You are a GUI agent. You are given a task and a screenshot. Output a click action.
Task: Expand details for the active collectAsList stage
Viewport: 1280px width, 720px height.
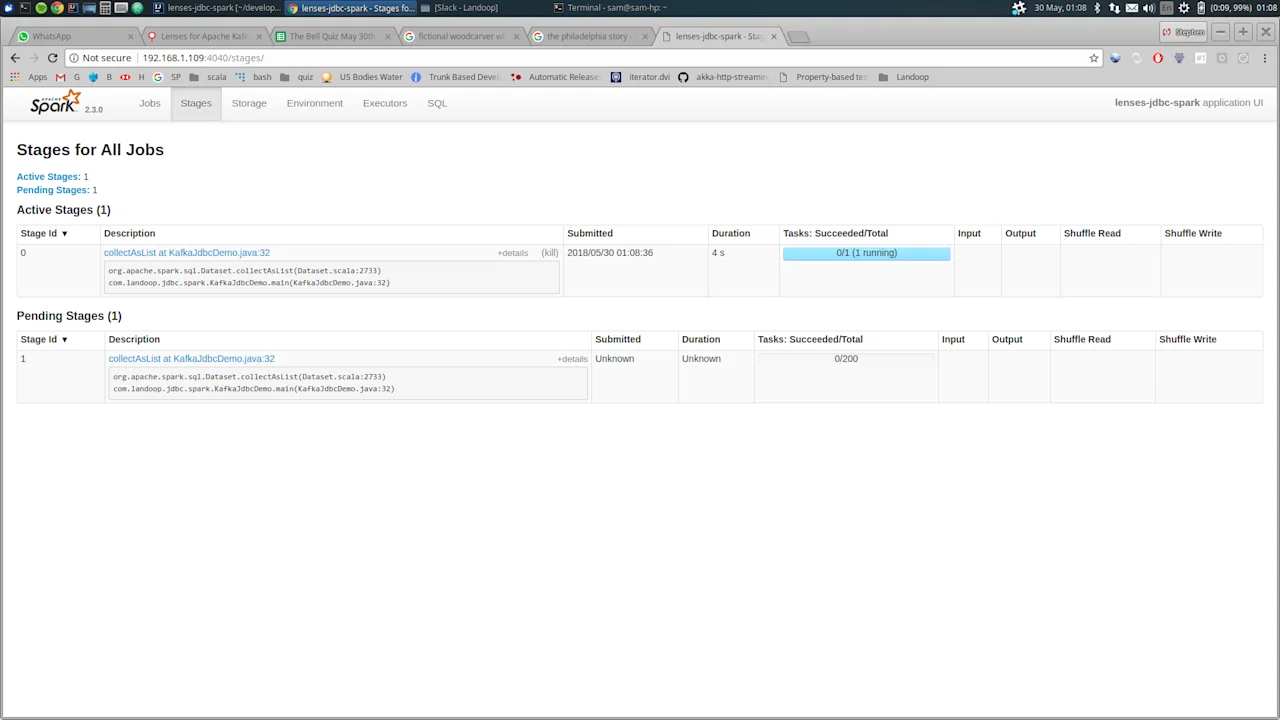(512, 252)
